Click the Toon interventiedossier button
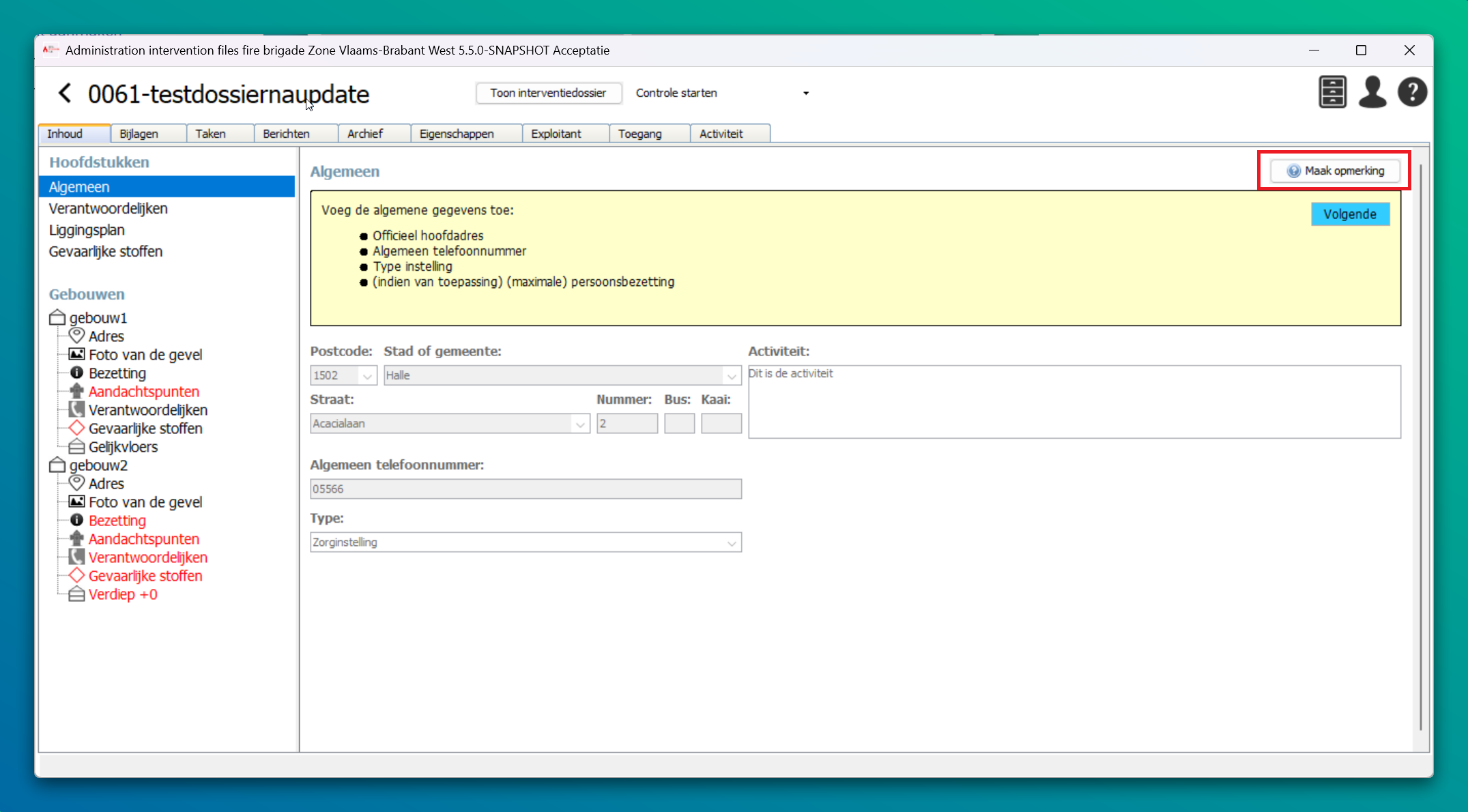This screenshot has height=812, width=1468. pyautogui.click(x=549, y=93)
